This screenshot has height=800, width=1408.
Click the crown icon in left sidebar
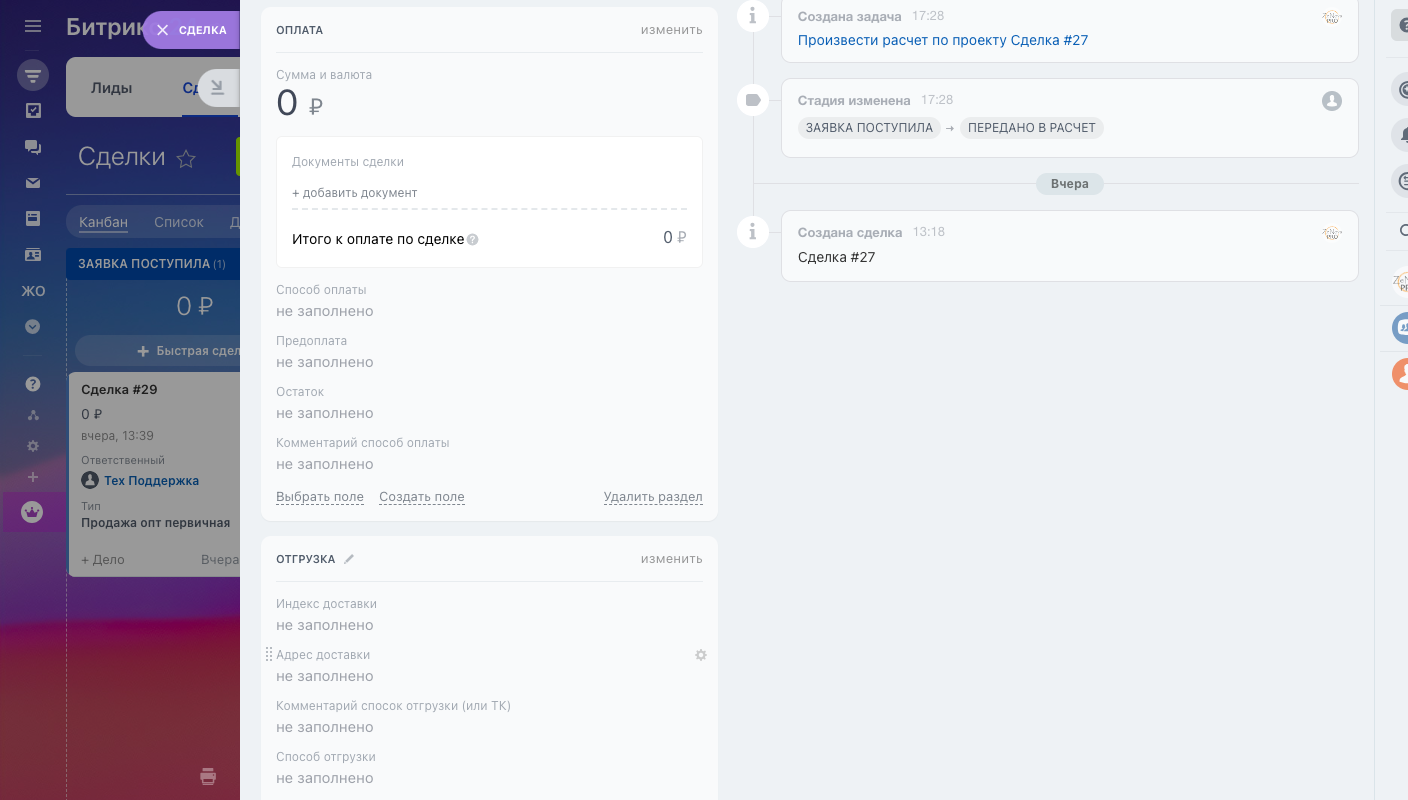click(32, 512)
